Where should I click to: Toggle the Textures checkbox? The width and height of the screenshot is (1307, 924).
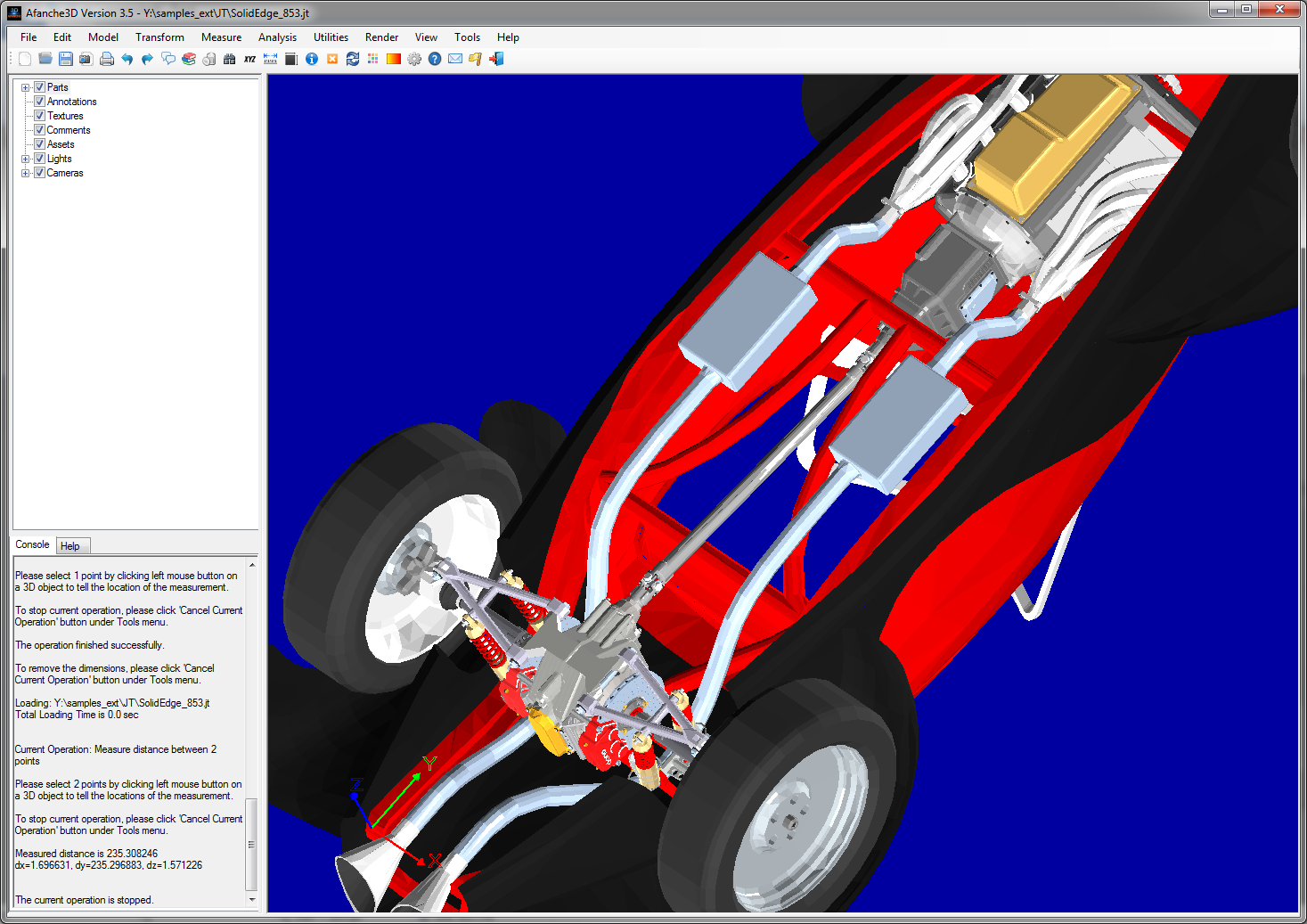[x=39, y=116]
